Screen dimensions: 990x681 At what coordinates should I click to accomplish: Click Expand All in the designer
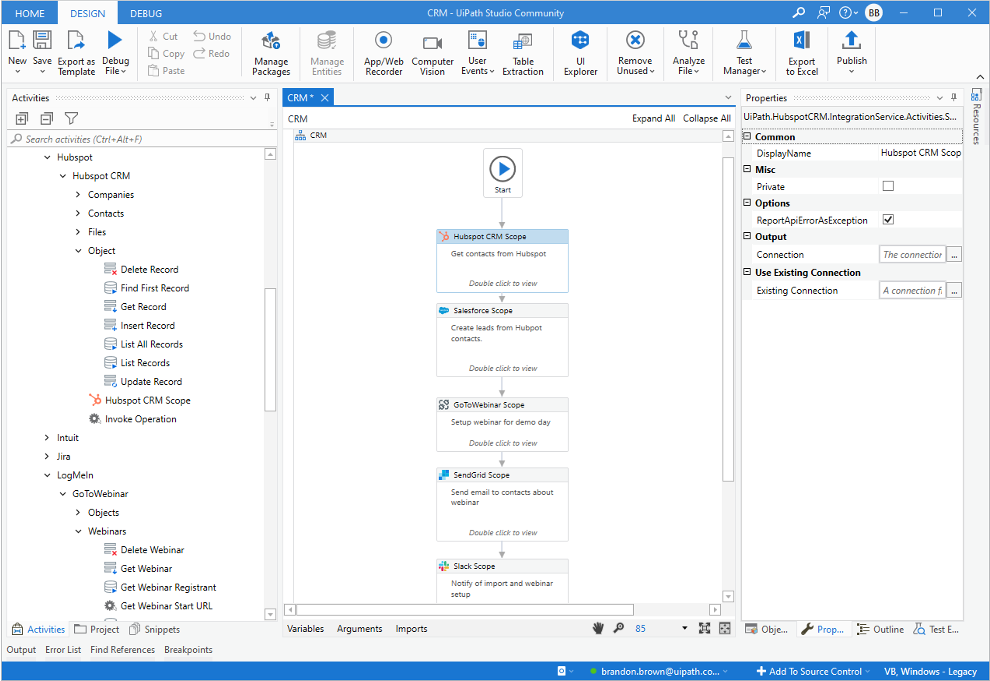pyautogui.click(x=653, y=118)
